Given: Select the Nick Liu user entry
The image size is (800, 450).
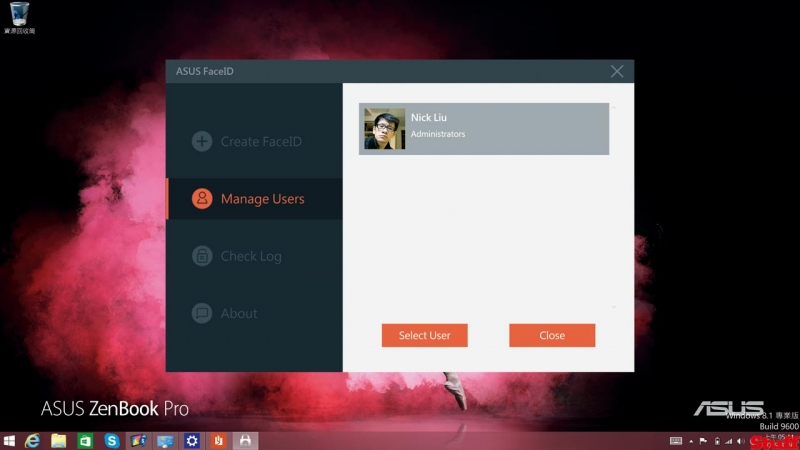Looking at the screenshot, I should point(484,129).
